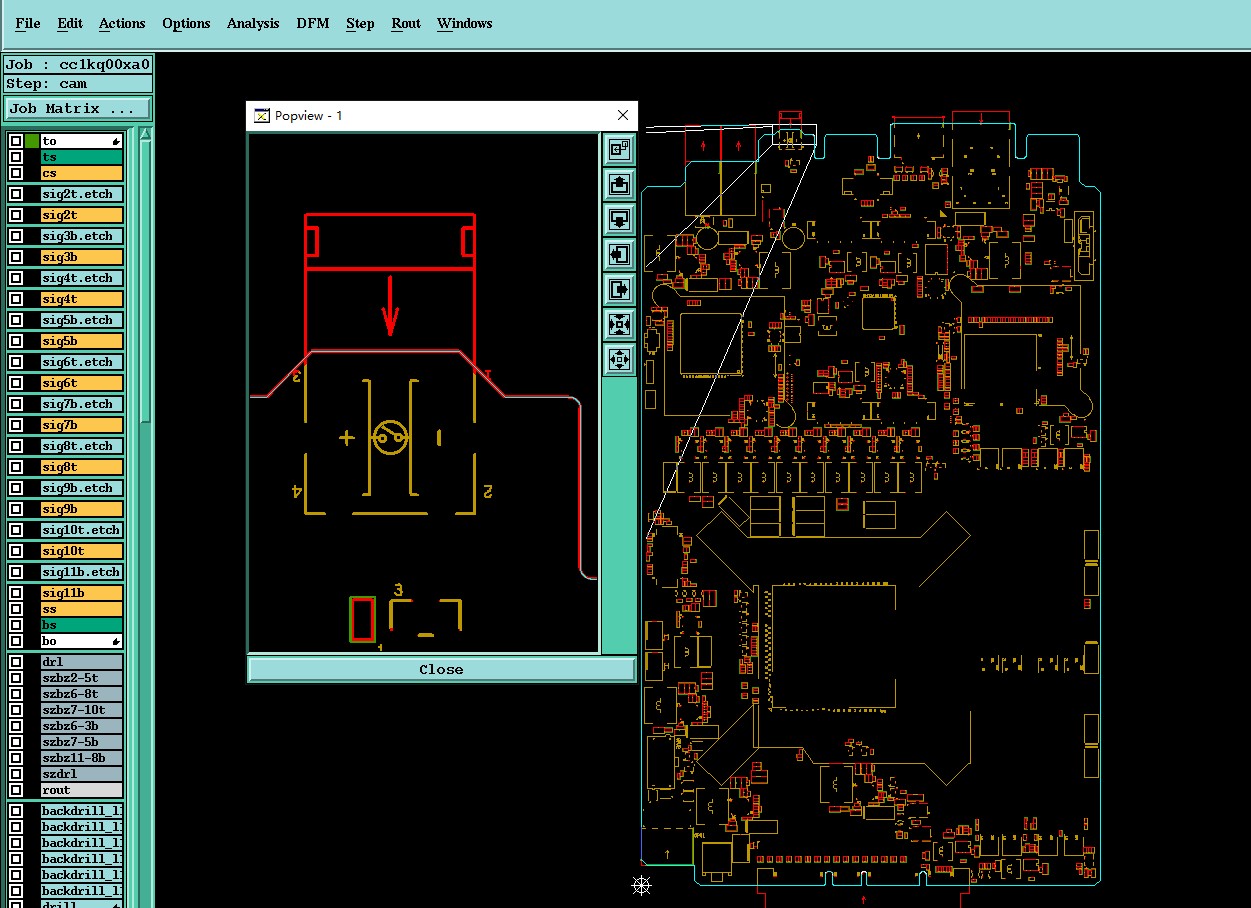This screenshot has height=908, width=1251.
Task: Click the layer list scrollbar up arrow
Action: click(145, 135)
